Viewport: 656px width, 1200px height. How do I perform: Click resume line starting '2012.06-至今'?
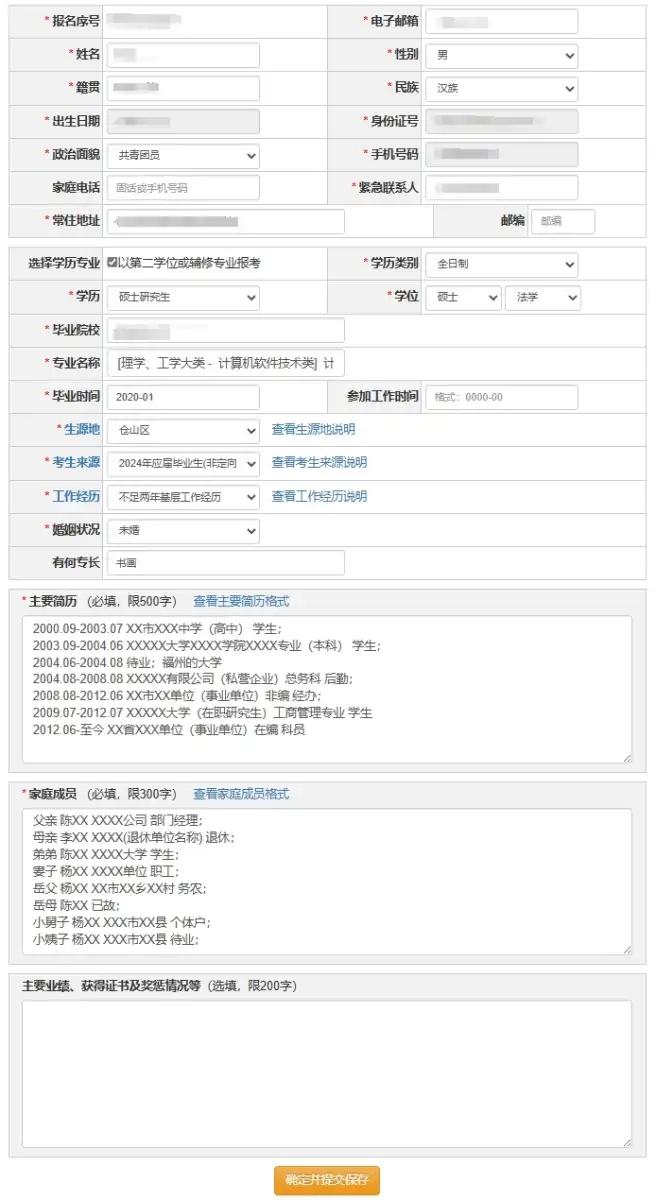pos(168,730)
